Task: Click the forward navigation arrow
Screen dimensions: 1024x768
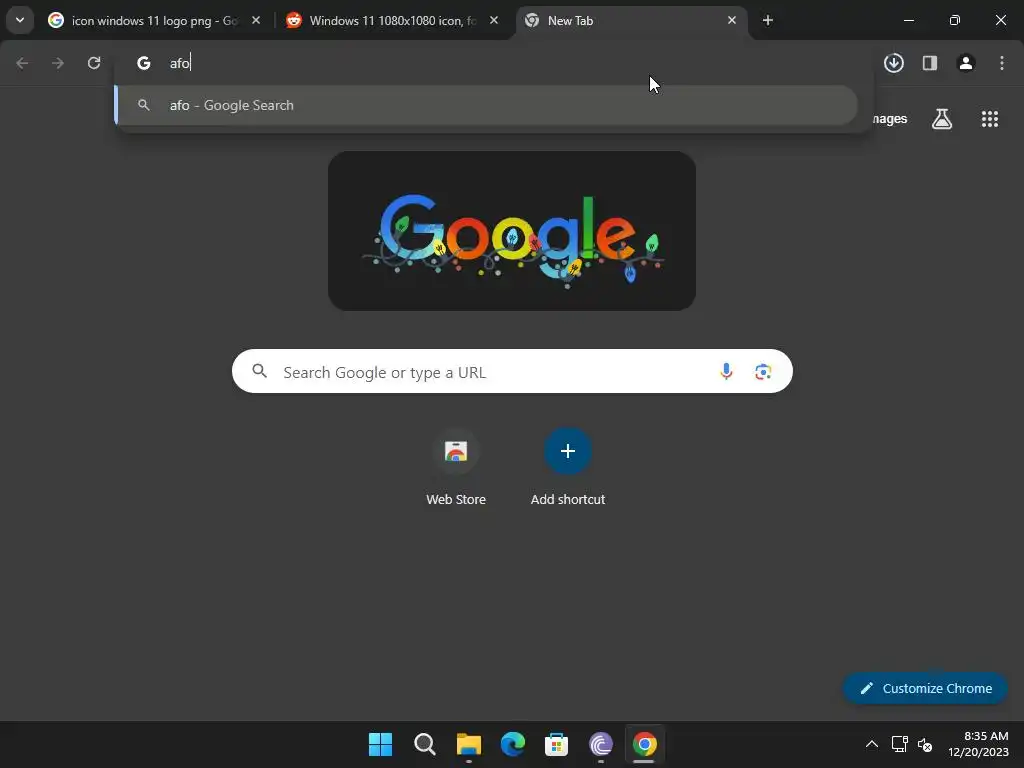Action: 58,63
